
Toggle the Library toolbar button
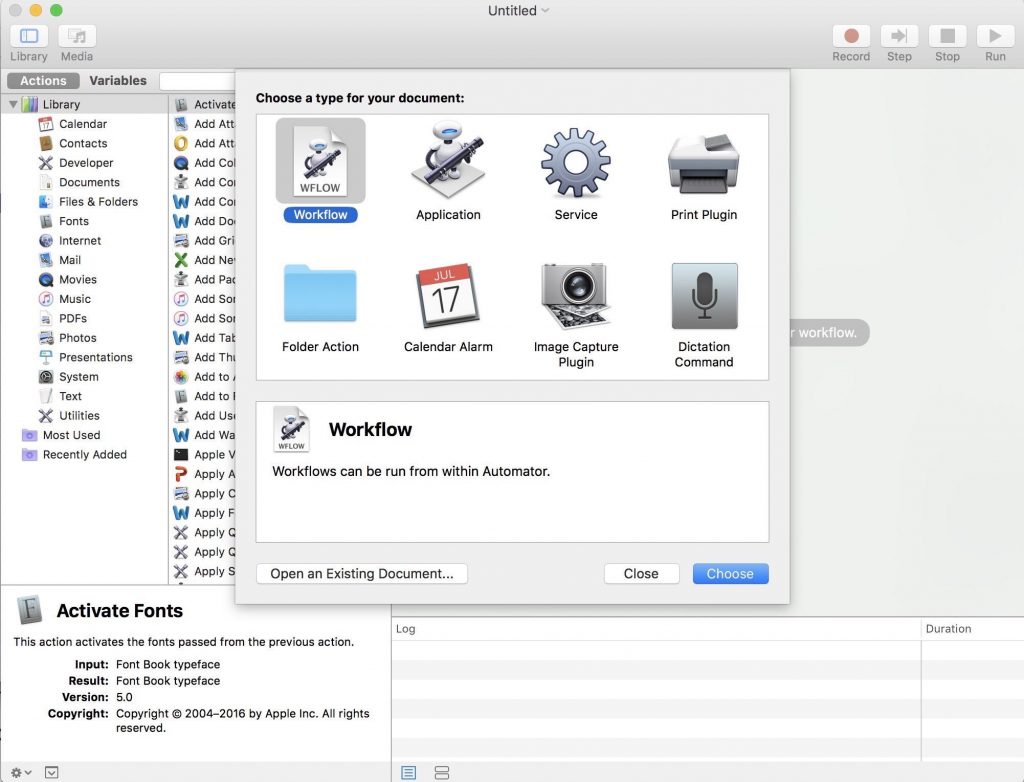[x=29, y=36]
